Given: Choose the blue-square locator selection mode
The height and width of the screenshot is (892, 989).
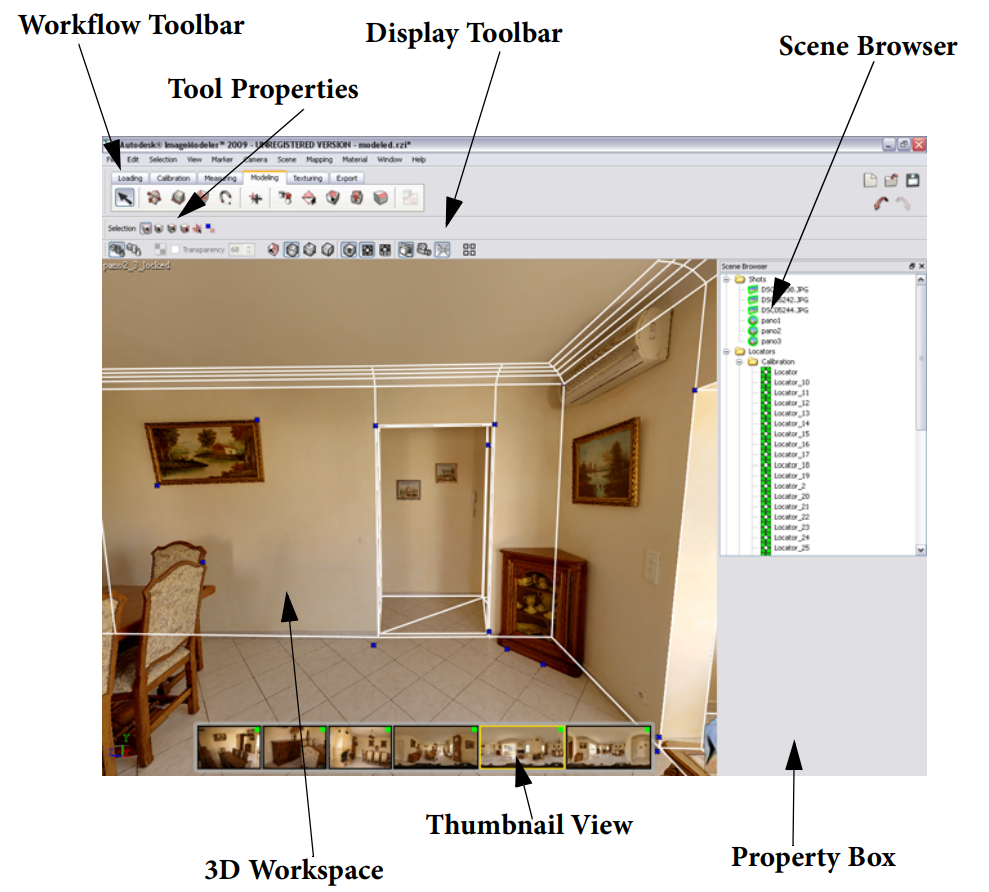Looking at the screenshot, I should click(x=210, y=228).
